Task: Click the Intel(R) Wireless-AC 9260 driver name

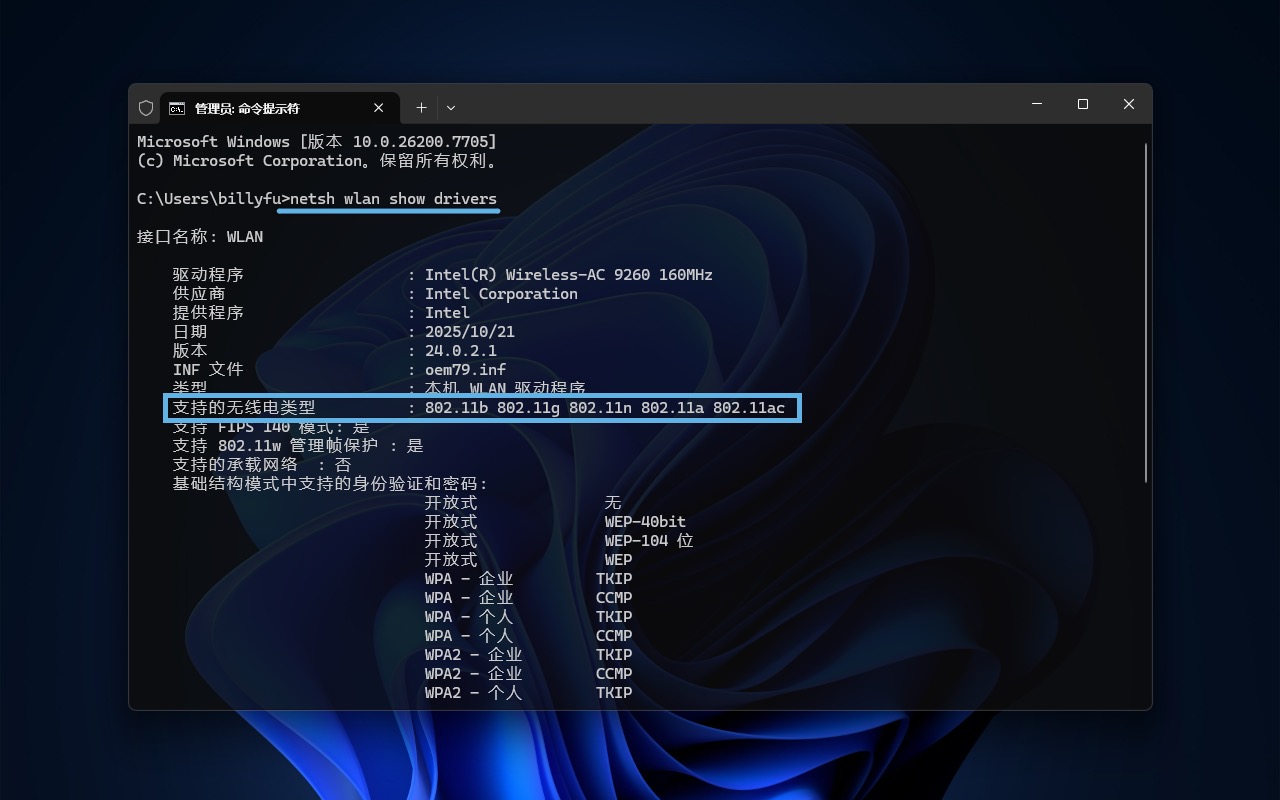Action: tap(568, 274)
